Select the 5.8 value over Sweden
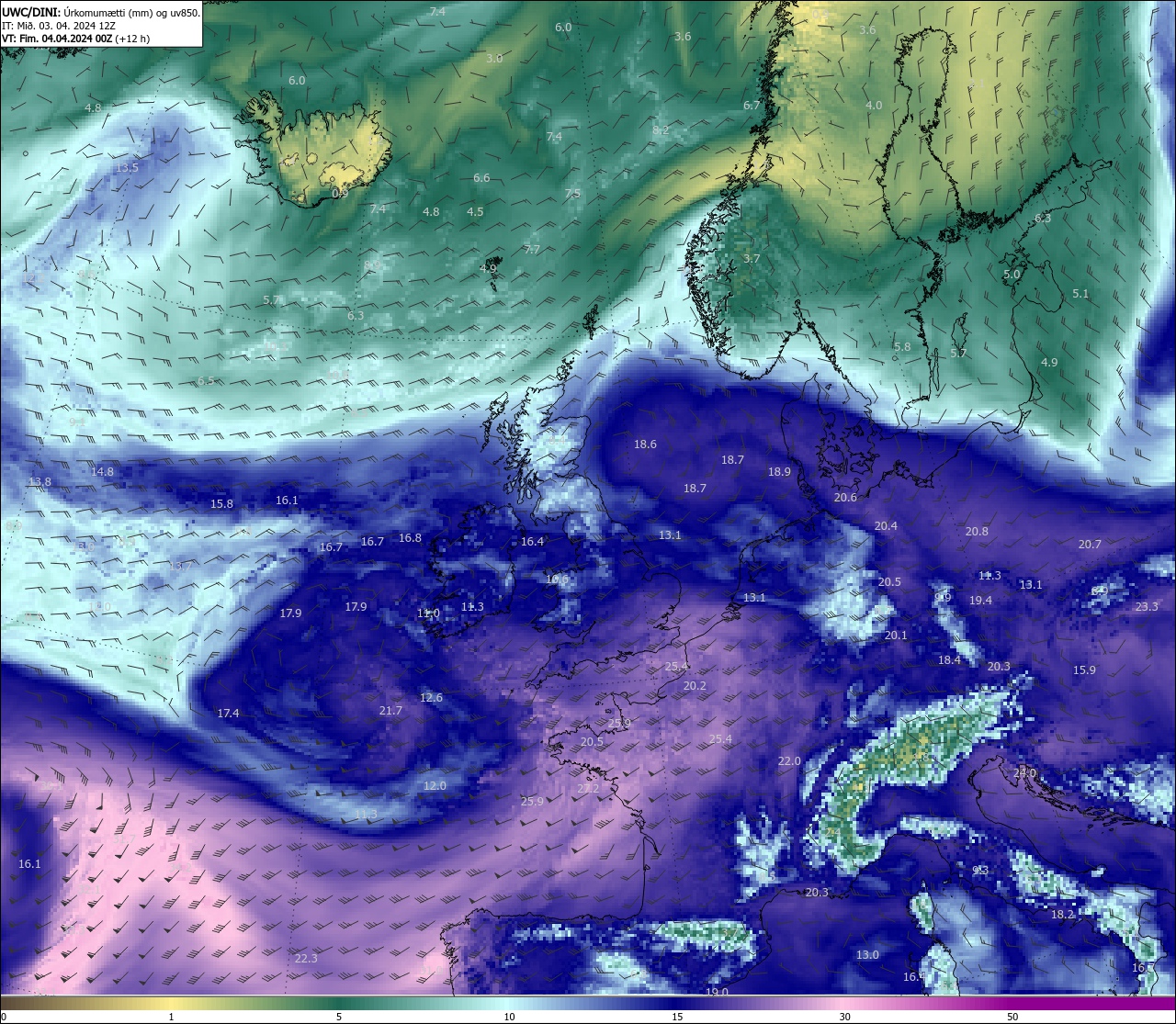 tap(902, 346)
